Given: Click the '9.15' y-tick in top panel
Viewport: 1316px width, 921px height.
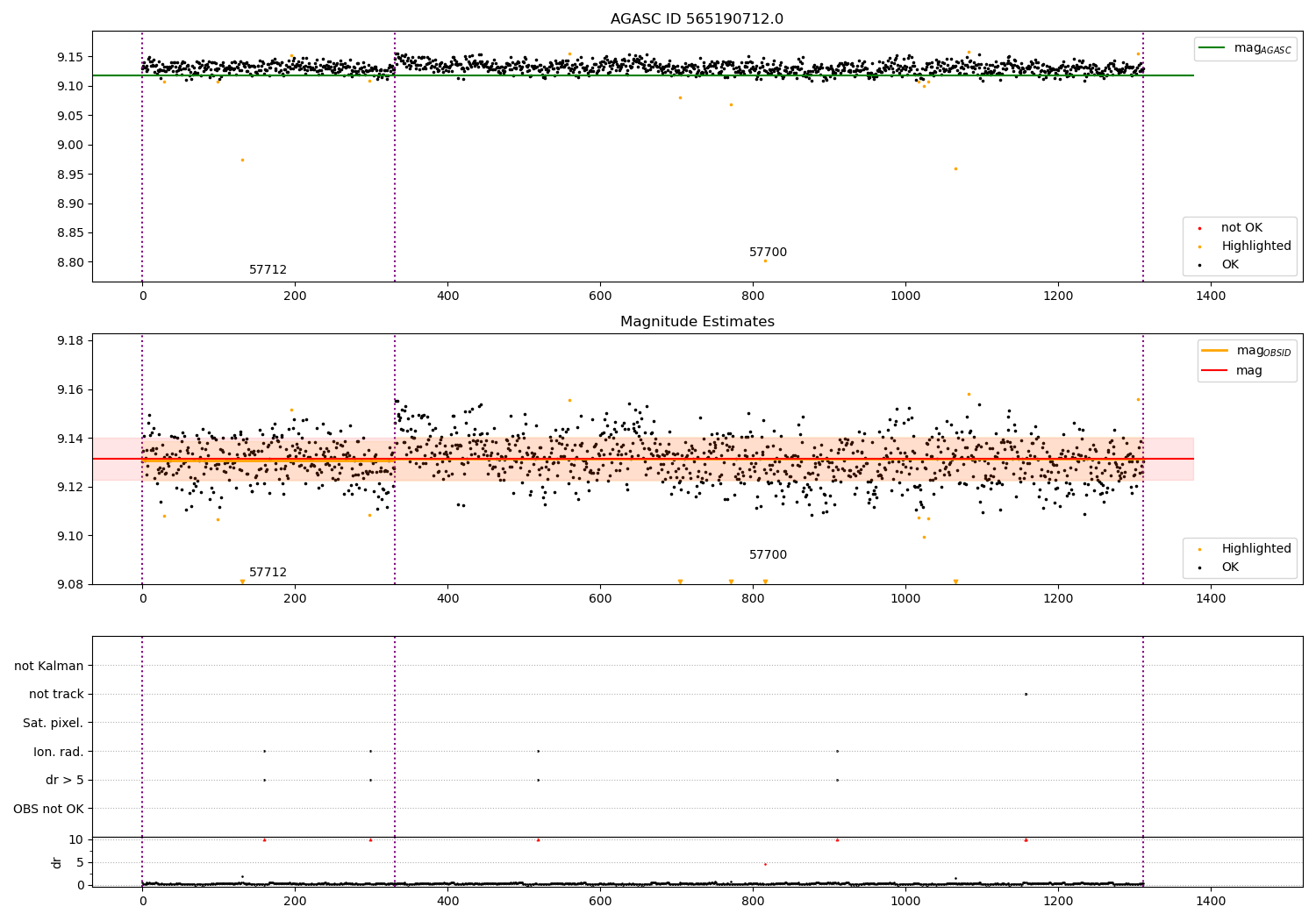Looking at the screenshot, I should coord(70,57).
